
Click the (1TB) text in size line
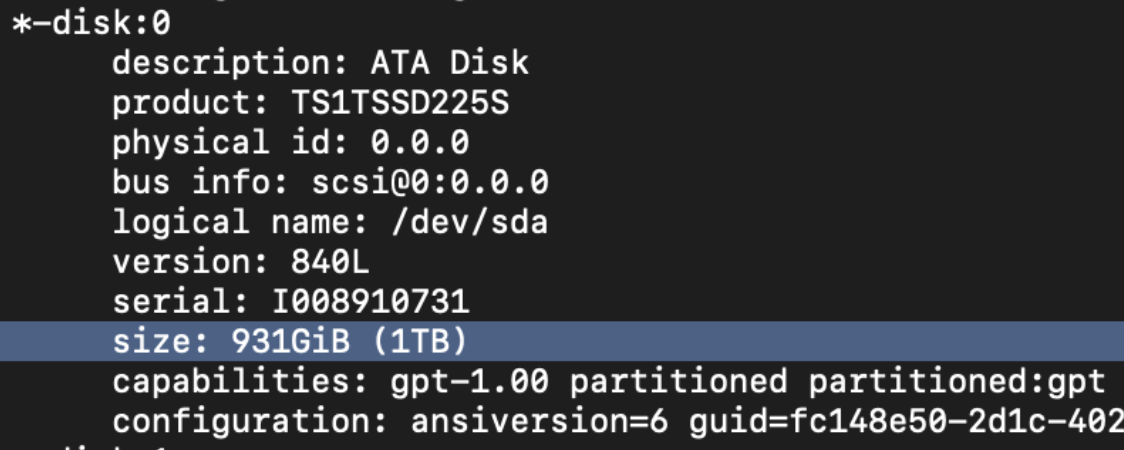[419, 341]
